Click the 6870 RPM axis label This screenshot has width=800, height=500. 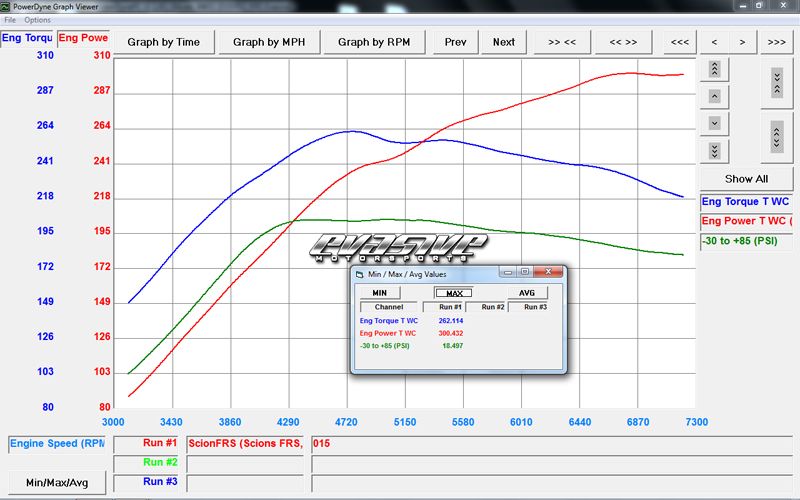638,422
